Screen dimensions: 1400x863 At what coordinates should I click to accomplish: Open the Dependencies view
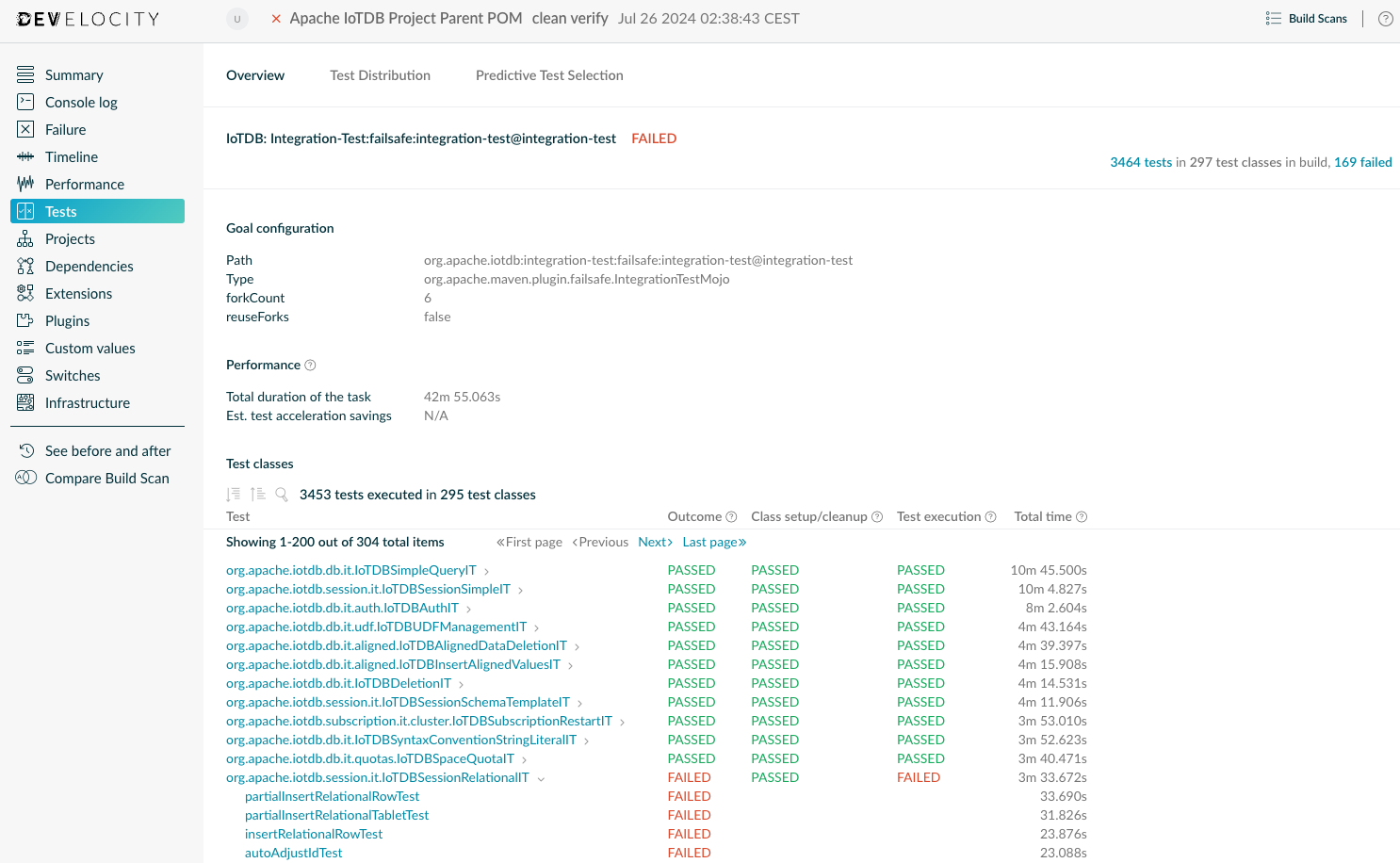(89, 266)
